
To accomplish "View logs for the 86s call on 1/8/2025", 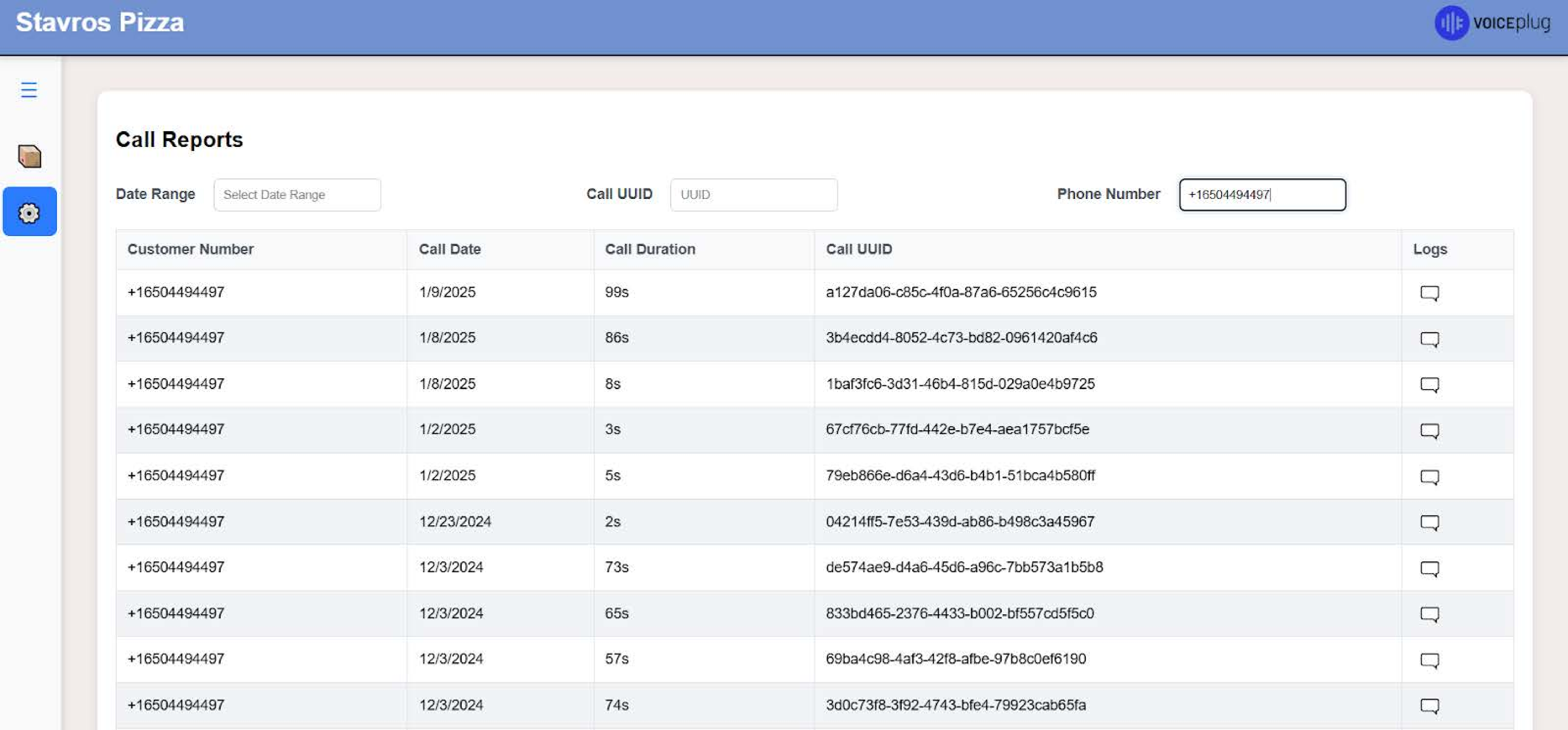I will 1429,339.
